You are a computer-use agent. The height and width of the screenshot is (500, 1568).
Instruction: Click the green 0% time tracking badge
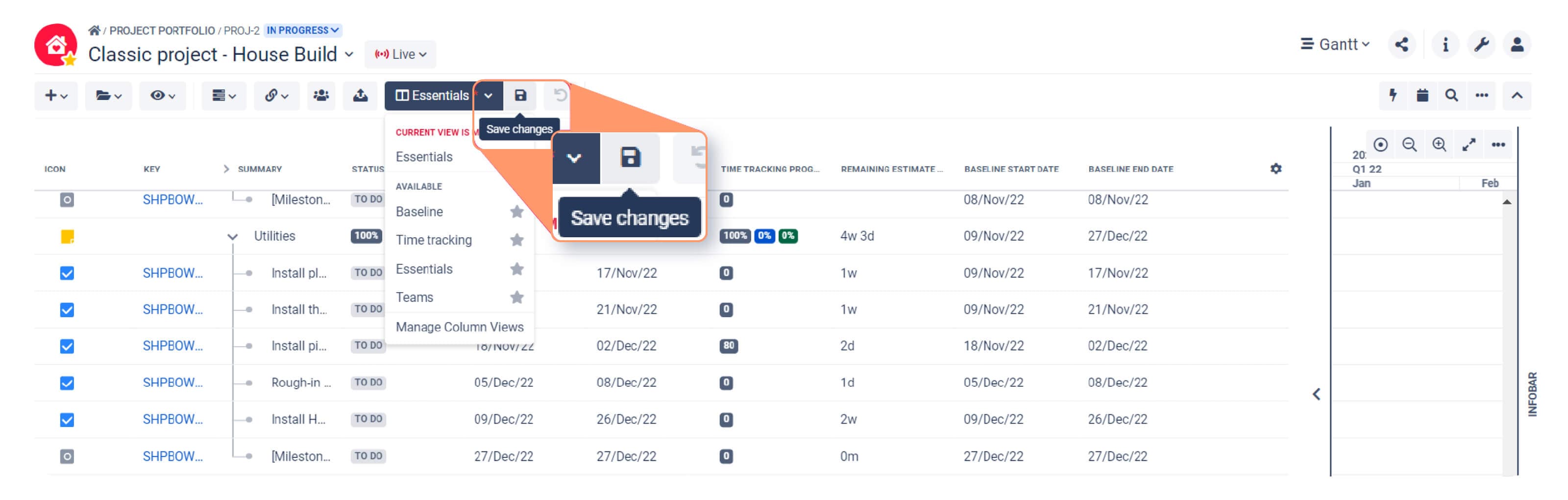tap(787, 236)
